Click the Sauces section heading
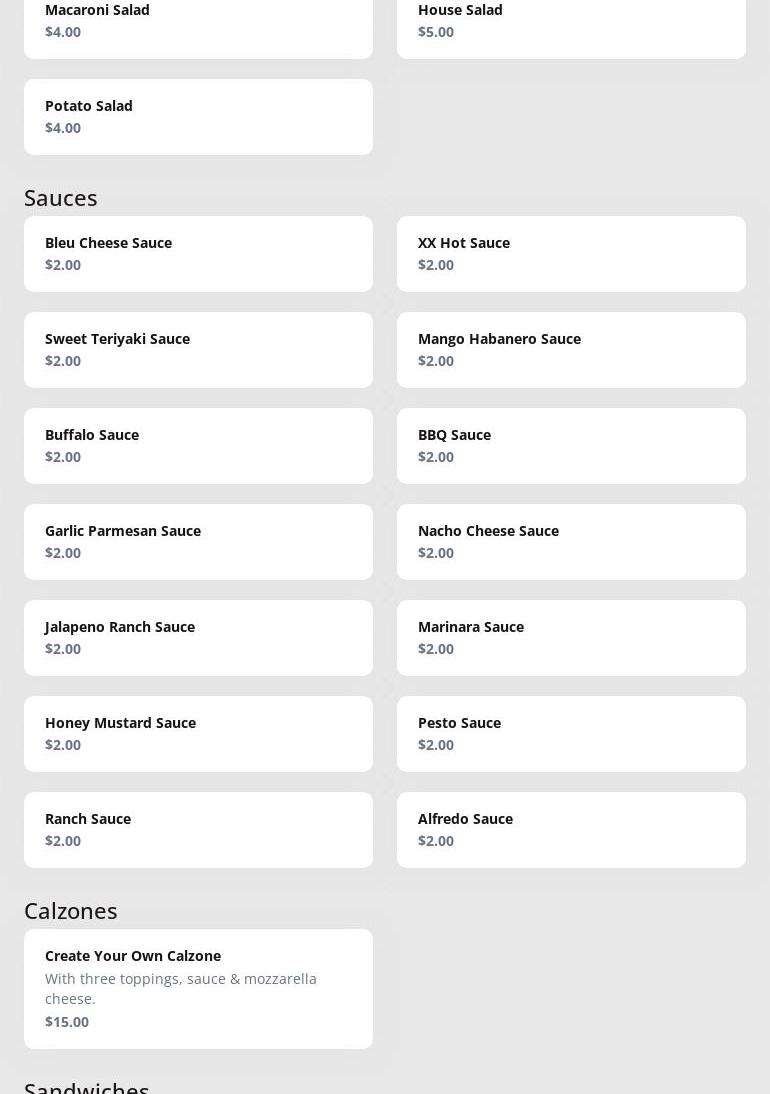The height and width of the screenshot is (1094, 770). tap(61, 198)
